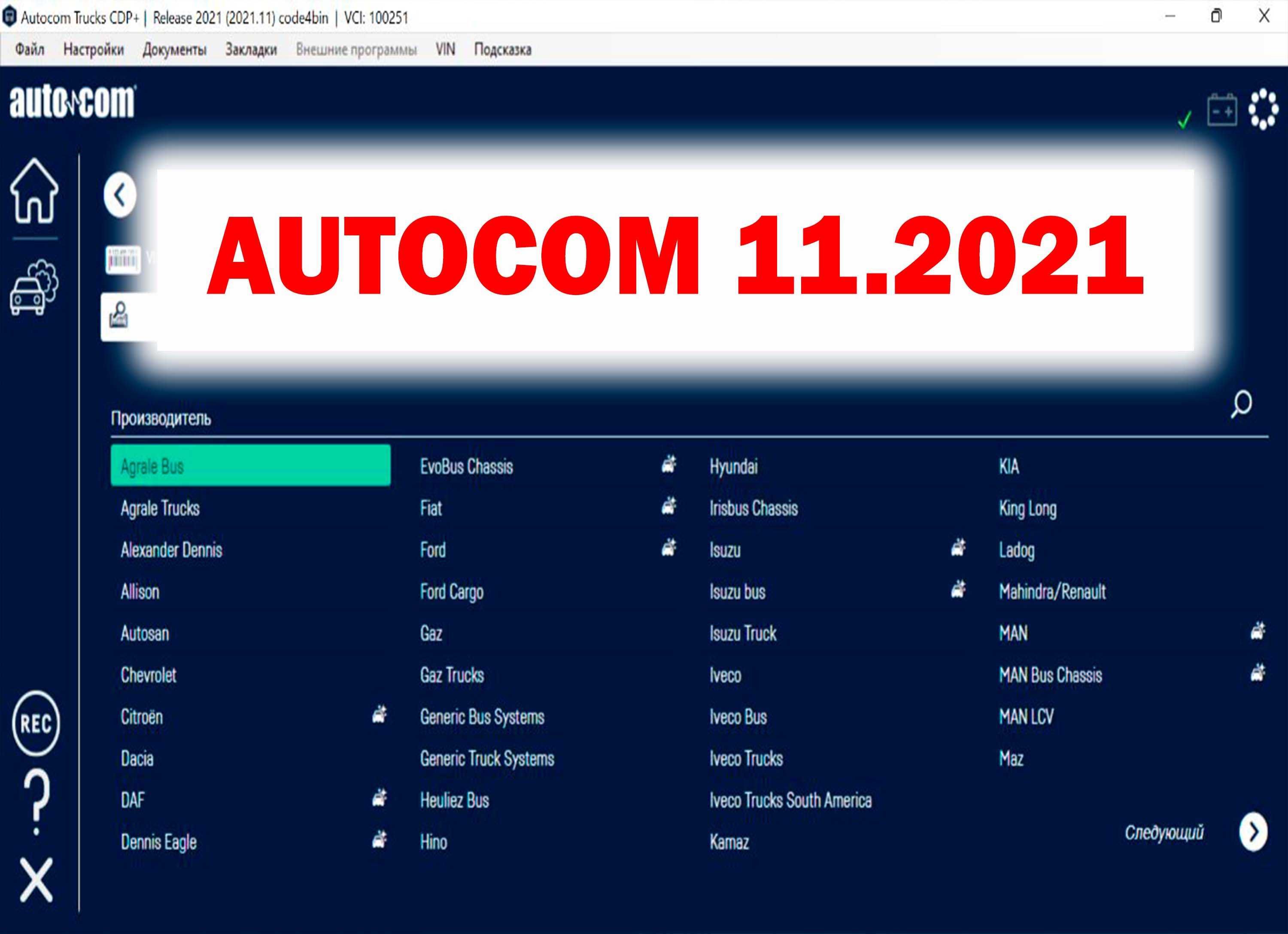The image size is (1288, 934).
Task: Open the VIN barcode scan icon
Action: tap(123, 260)
